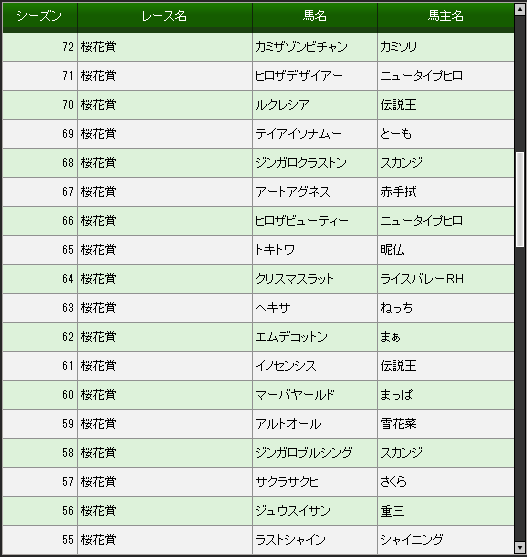Click owner ライスバレーRH

point(422,279)
